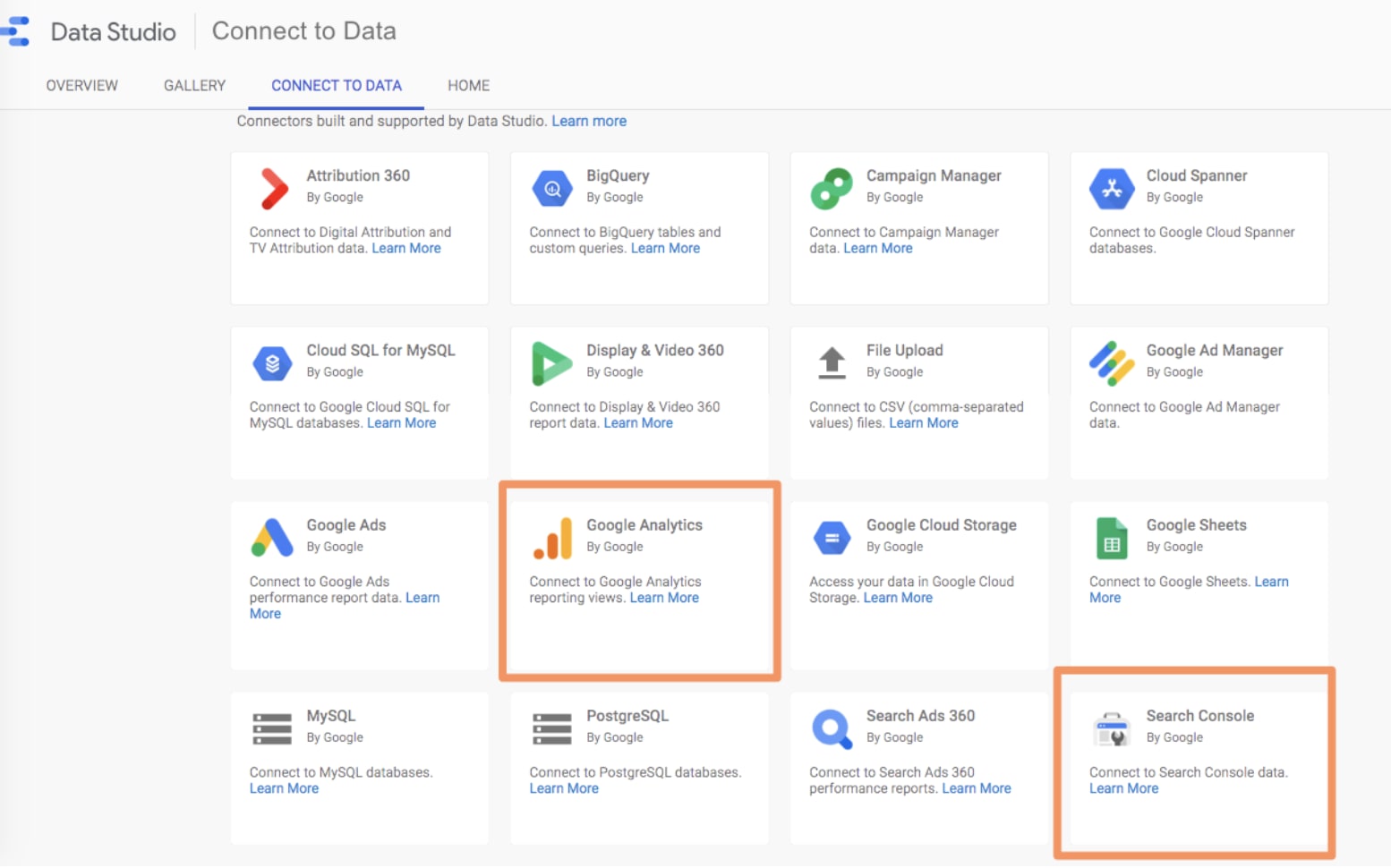Click the Google Cloud Storage hexagon icon
Screen dimensions: 1391x868
832,538
